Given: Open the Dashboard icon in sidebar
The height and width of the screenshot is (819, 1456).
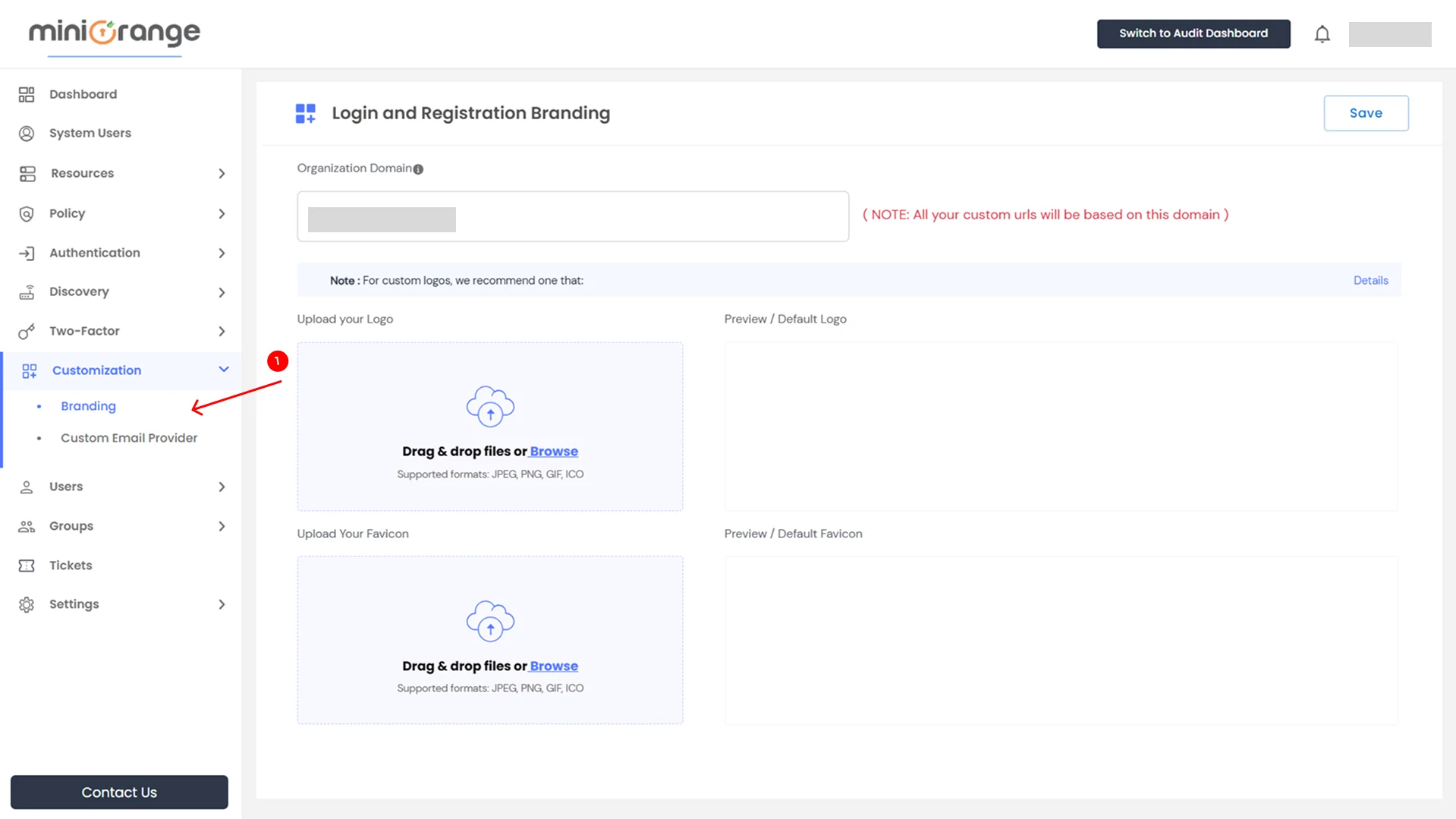Looking at the screenshot, I should (x=27, y=93).
